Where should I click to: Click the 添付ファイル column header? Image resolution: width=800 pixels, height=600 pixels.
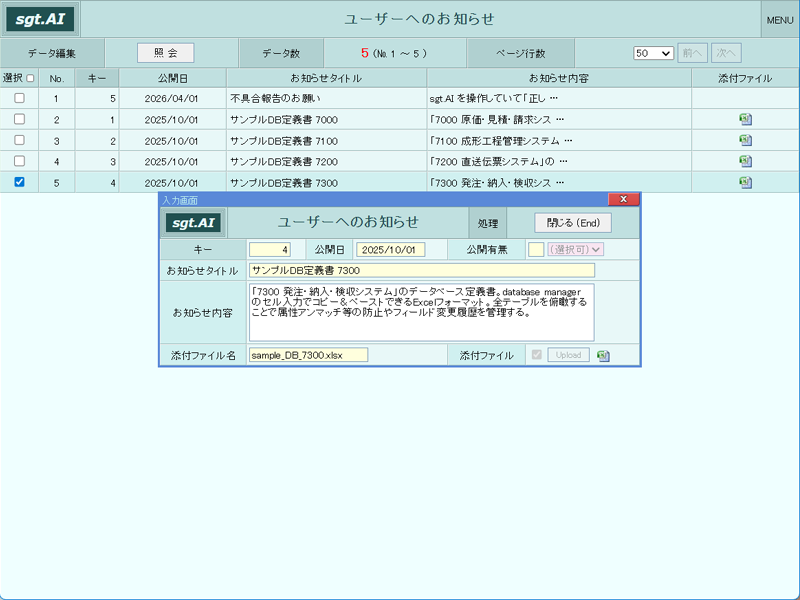(x=745, y=78)
